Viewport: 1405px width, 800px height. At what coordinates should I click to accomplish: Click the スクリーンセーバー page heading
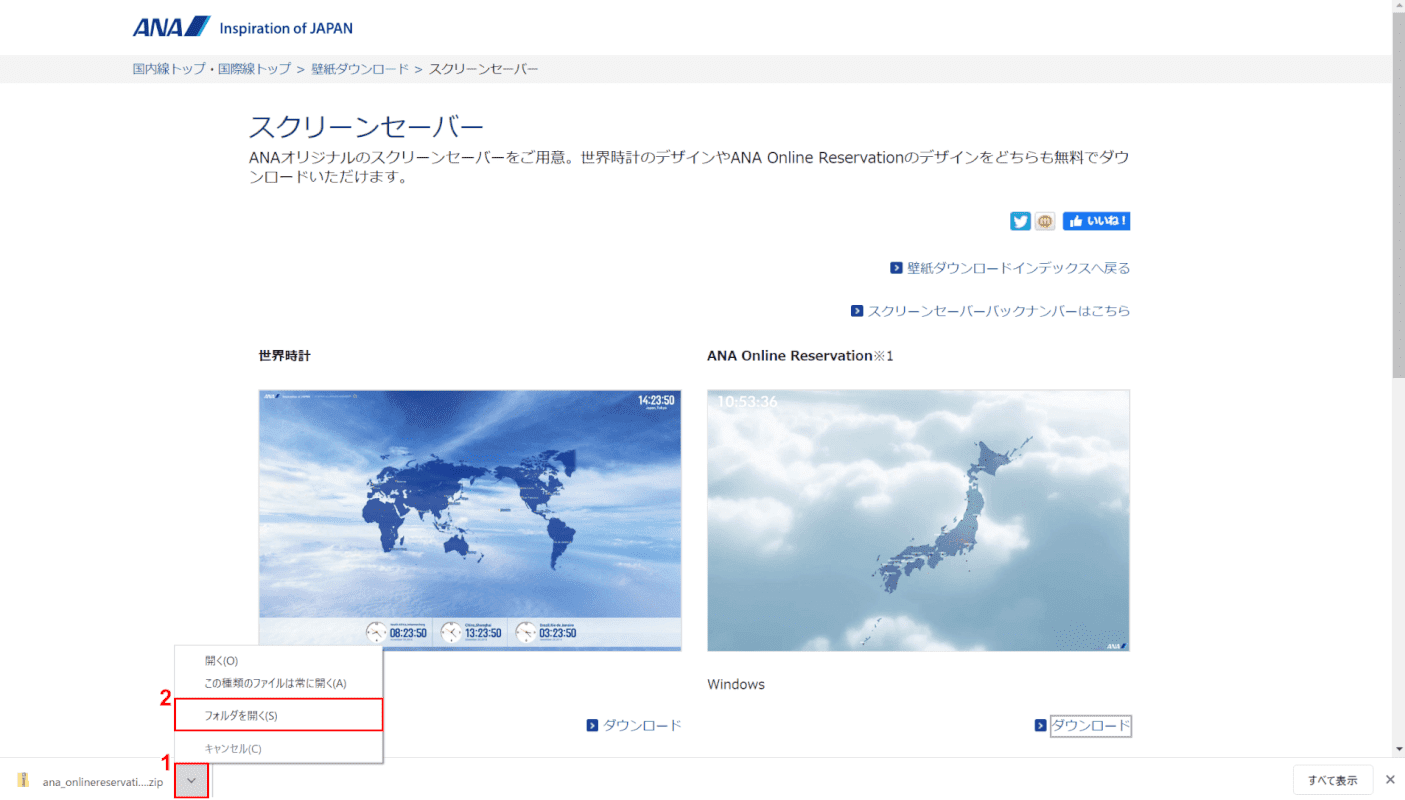(x=366, y=127)
